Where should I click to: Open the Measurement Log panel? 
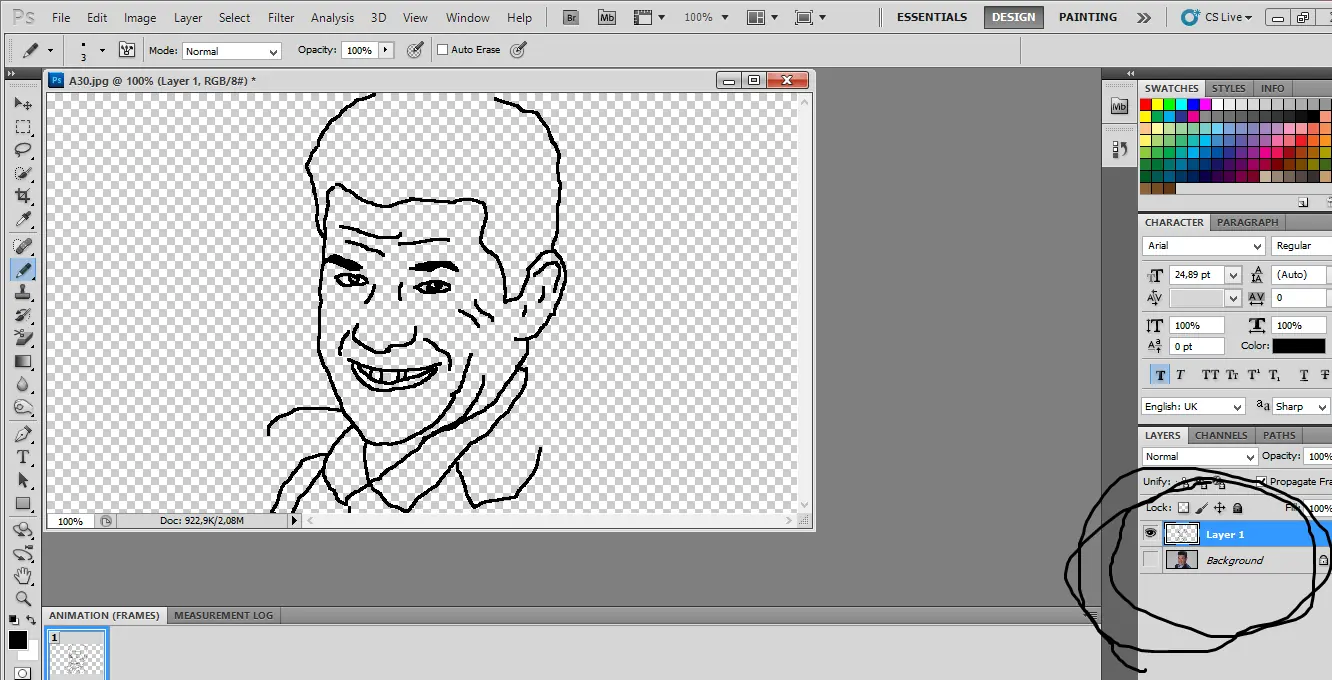223,615
